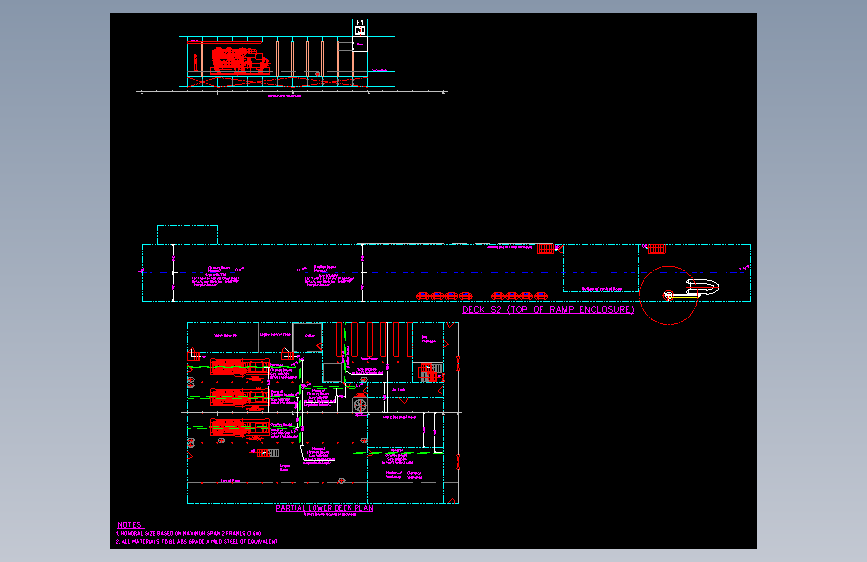Select note 2 about ABS grade materials

click(x=196, y=542)
